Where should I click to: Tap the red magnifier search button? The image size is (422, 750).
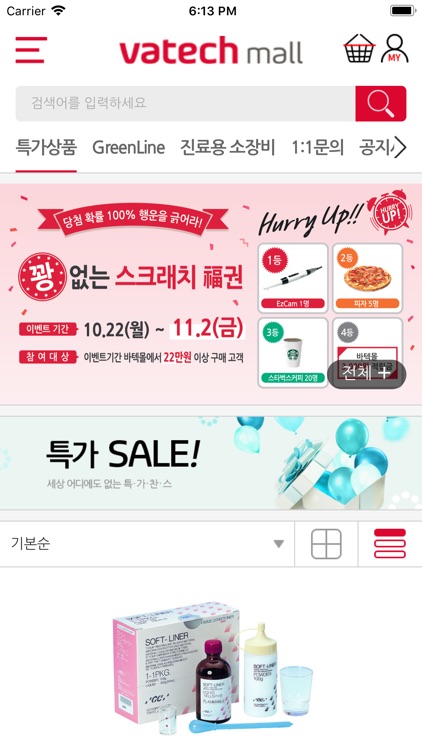click(380, 103)
